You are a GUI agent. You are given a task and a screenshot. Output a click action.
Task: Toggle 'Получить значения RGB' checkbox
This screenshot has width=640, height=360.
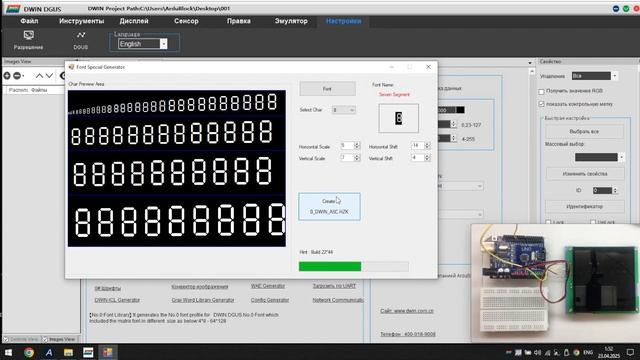click(x=542, y=91)
